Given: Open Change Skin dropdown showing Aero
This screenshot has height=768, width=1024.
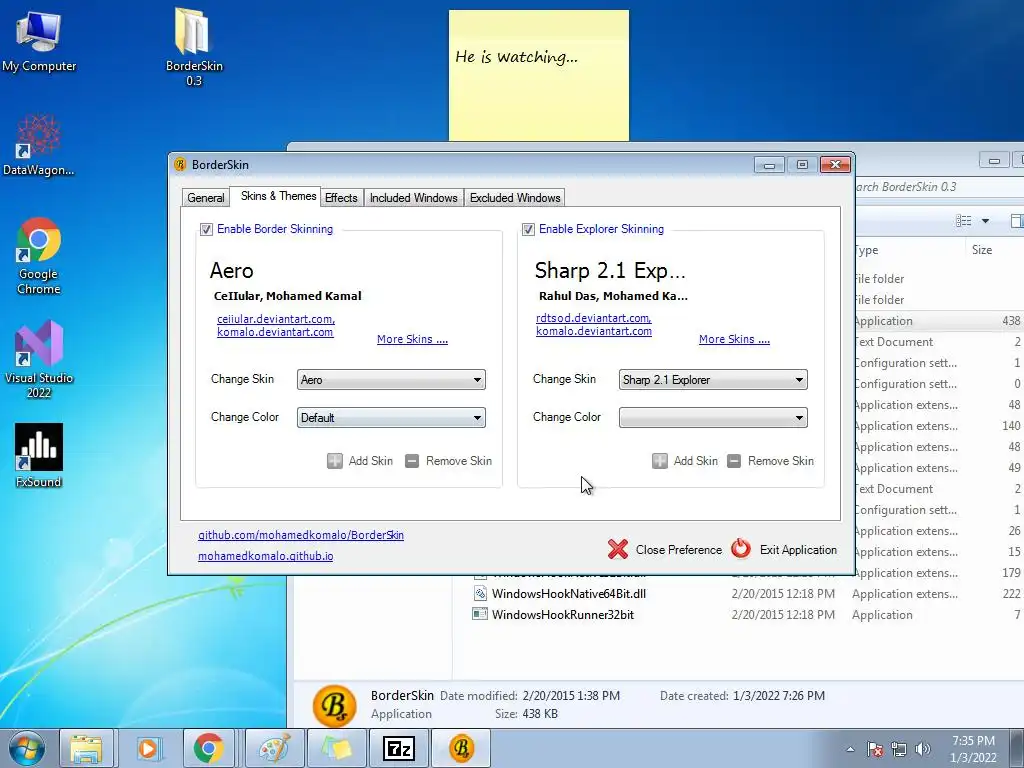Looking at the screenshot, I should pos(391,379).
